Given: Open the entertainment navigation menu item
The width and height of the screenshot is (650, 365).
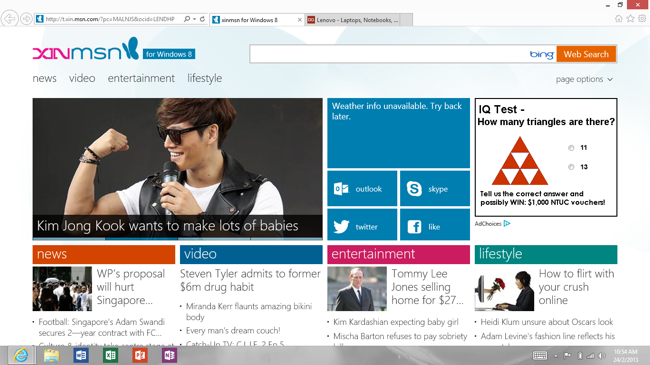Looking at the screenshot, I should 141,78.
